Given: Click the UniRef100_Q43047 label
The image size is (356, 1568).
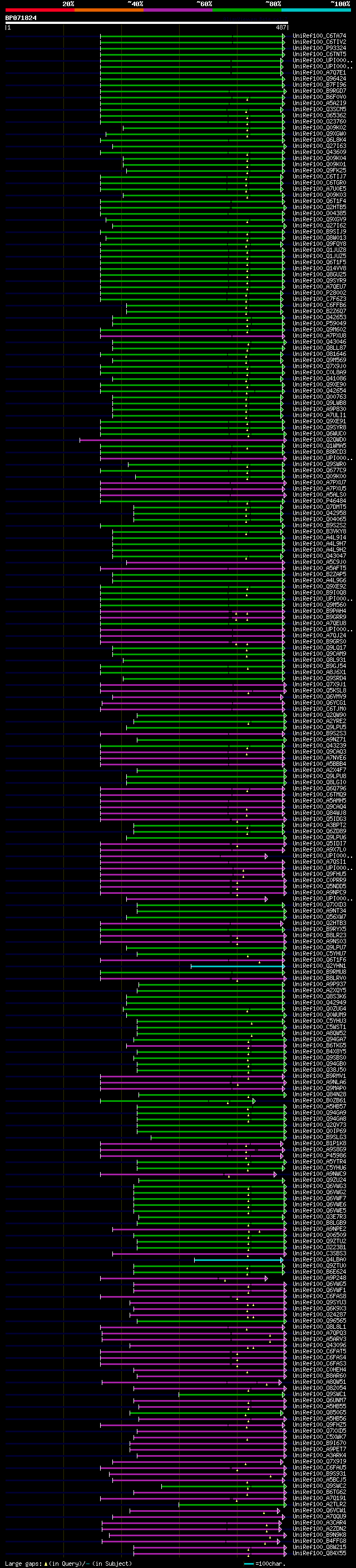Looking at the screenshot, I should pos(319,556).
